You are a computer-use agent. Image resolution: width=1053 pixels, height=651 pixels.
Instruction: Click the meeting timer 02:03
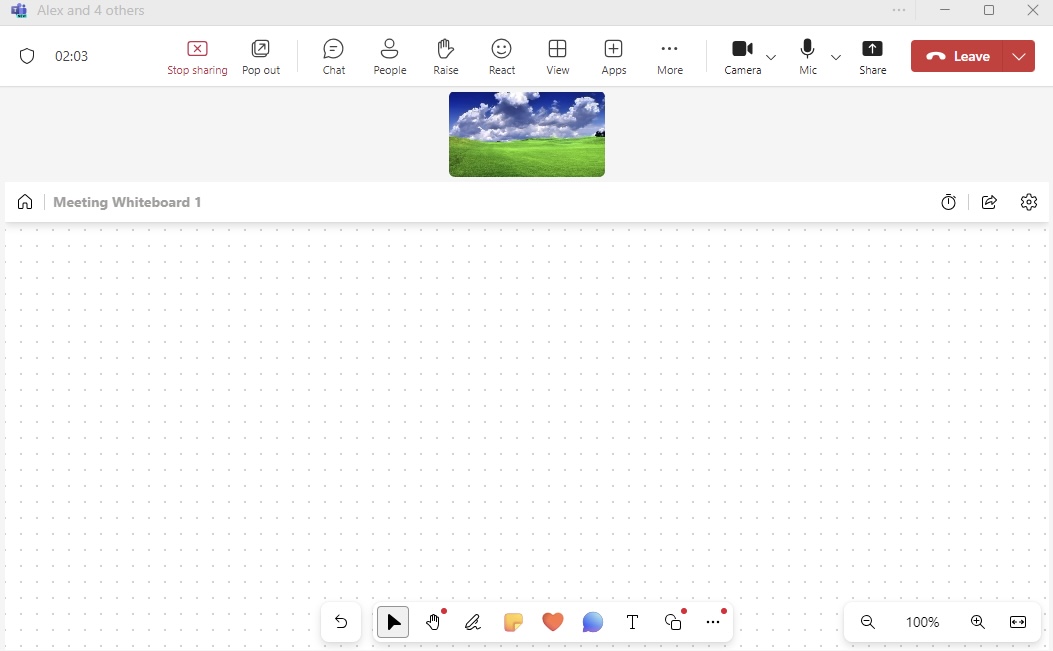(71, 56)
